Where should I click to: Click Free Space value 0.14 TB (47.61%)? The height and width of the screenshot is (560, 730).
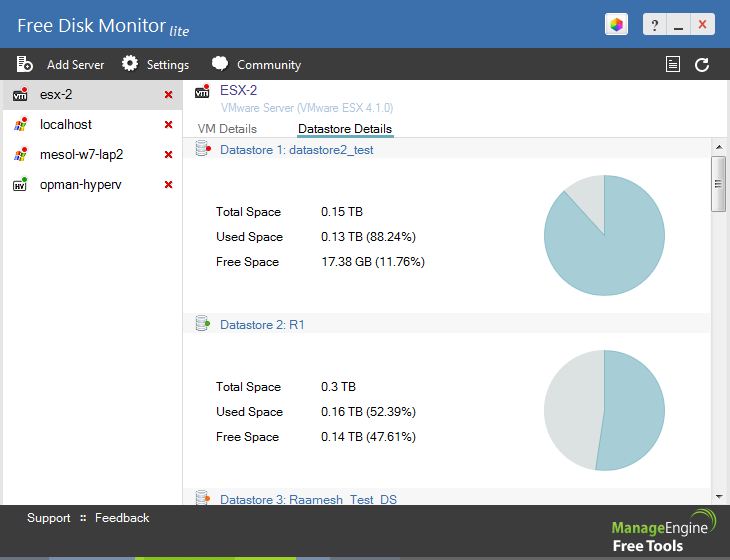coord(368,437)
